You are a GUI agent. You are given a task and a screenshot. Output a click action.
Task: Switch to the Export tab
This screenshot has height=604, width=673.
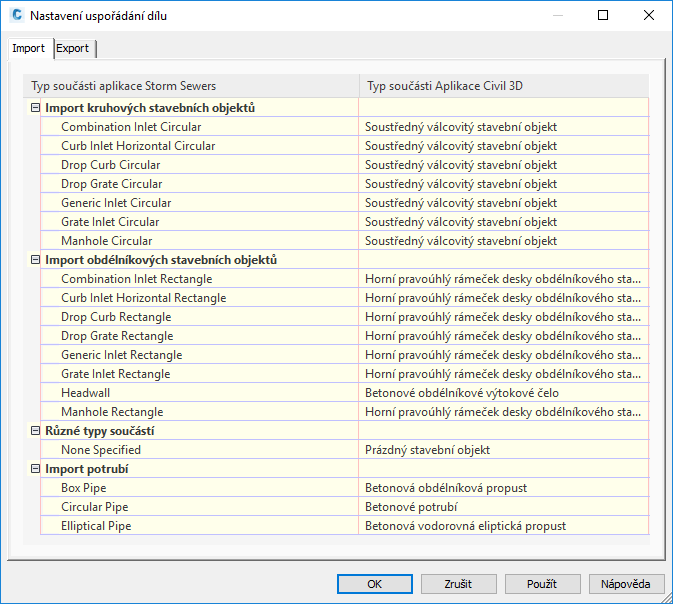click(72, 48)
